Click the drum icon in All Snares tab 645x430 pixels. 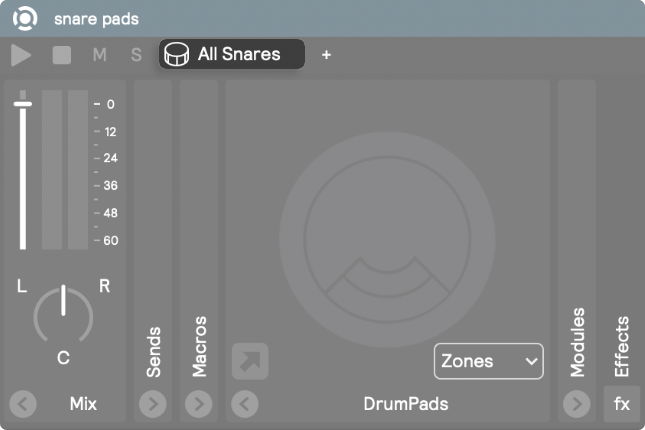pos(177,54)
